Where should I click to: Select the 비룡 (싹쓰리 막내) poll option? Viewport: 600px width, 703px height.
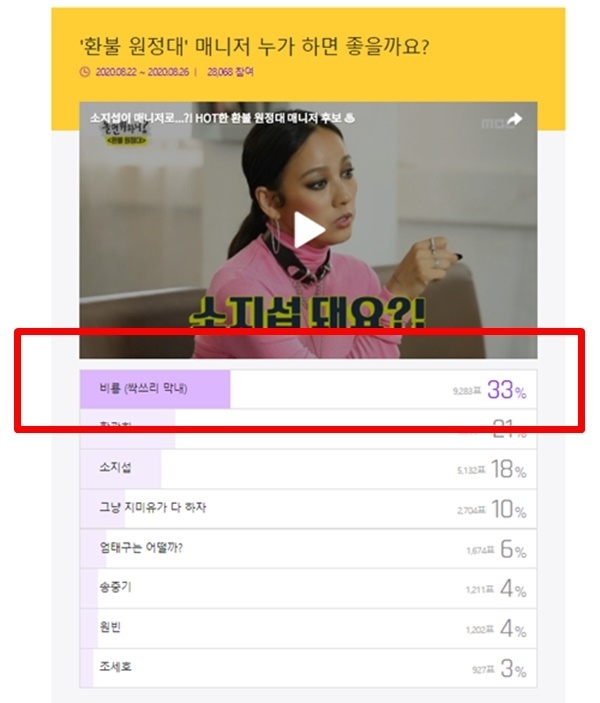(309, 389)
